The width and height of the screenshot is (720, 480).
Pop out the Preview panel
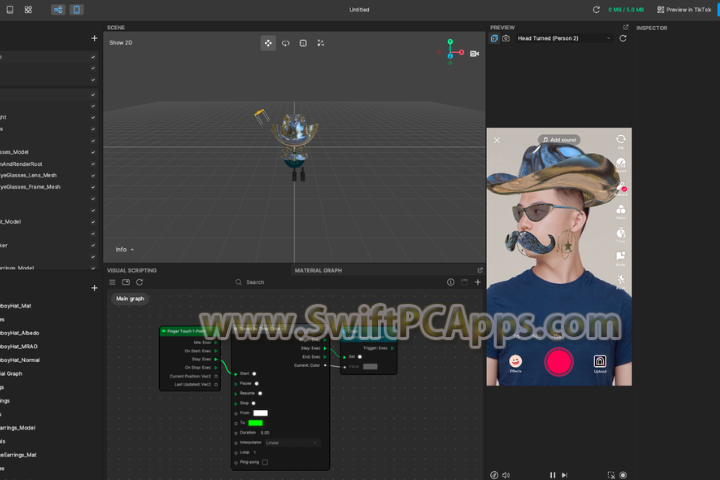pos(625,28)
